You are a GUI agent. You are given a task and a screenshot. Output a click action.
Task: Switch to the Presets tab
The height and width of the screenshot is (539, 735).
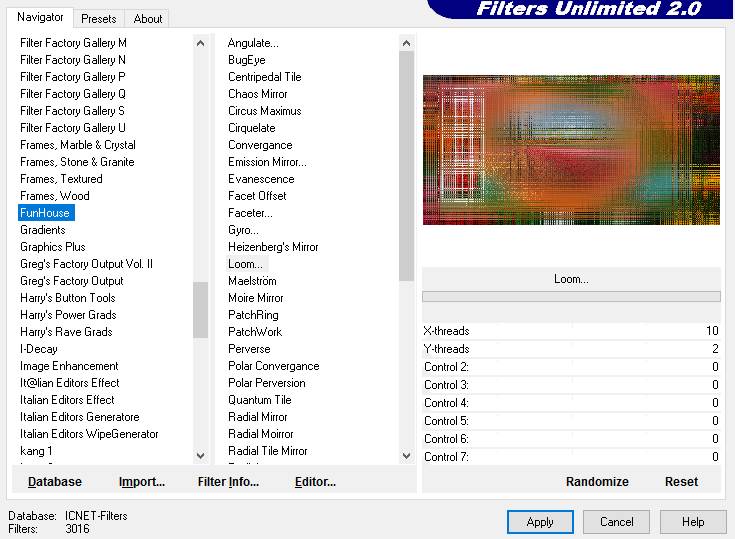click(99, 18)
